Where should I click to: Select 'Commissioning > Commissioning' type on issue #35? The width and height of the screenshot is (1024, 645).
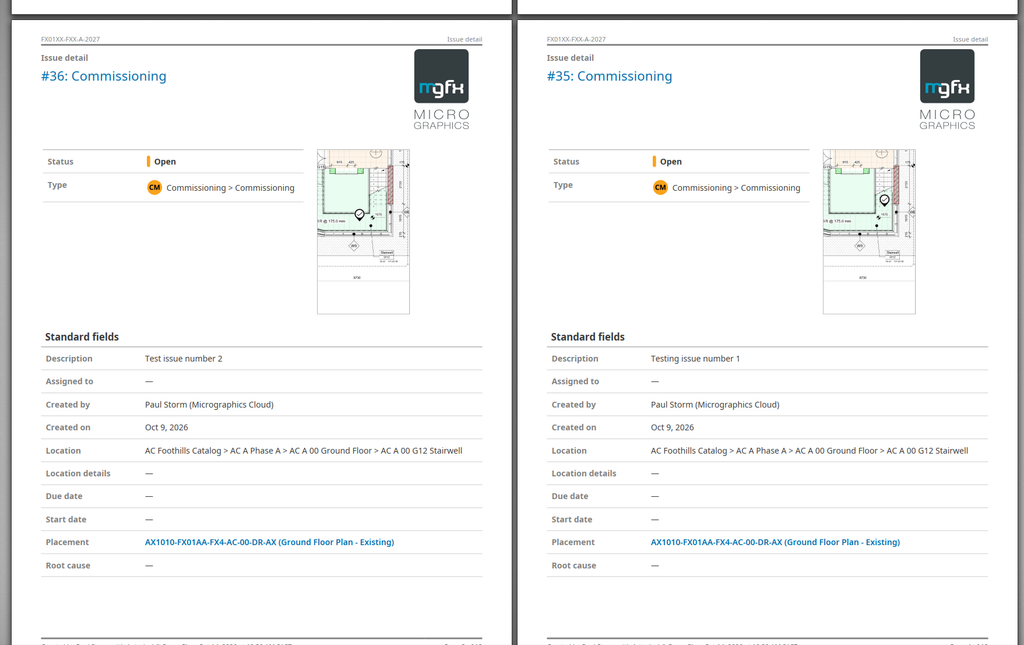coord(736,188)
